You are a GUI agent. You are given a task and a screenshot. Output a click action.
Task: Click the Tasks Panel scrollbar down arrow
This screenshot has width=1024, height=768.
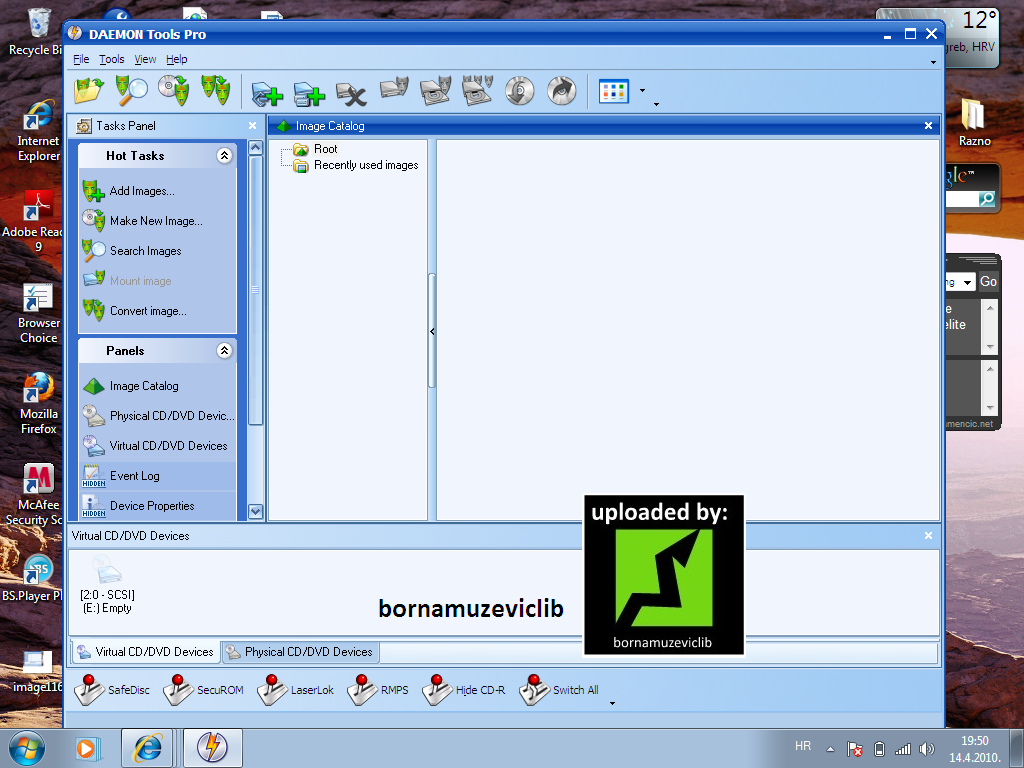(255, 512)
